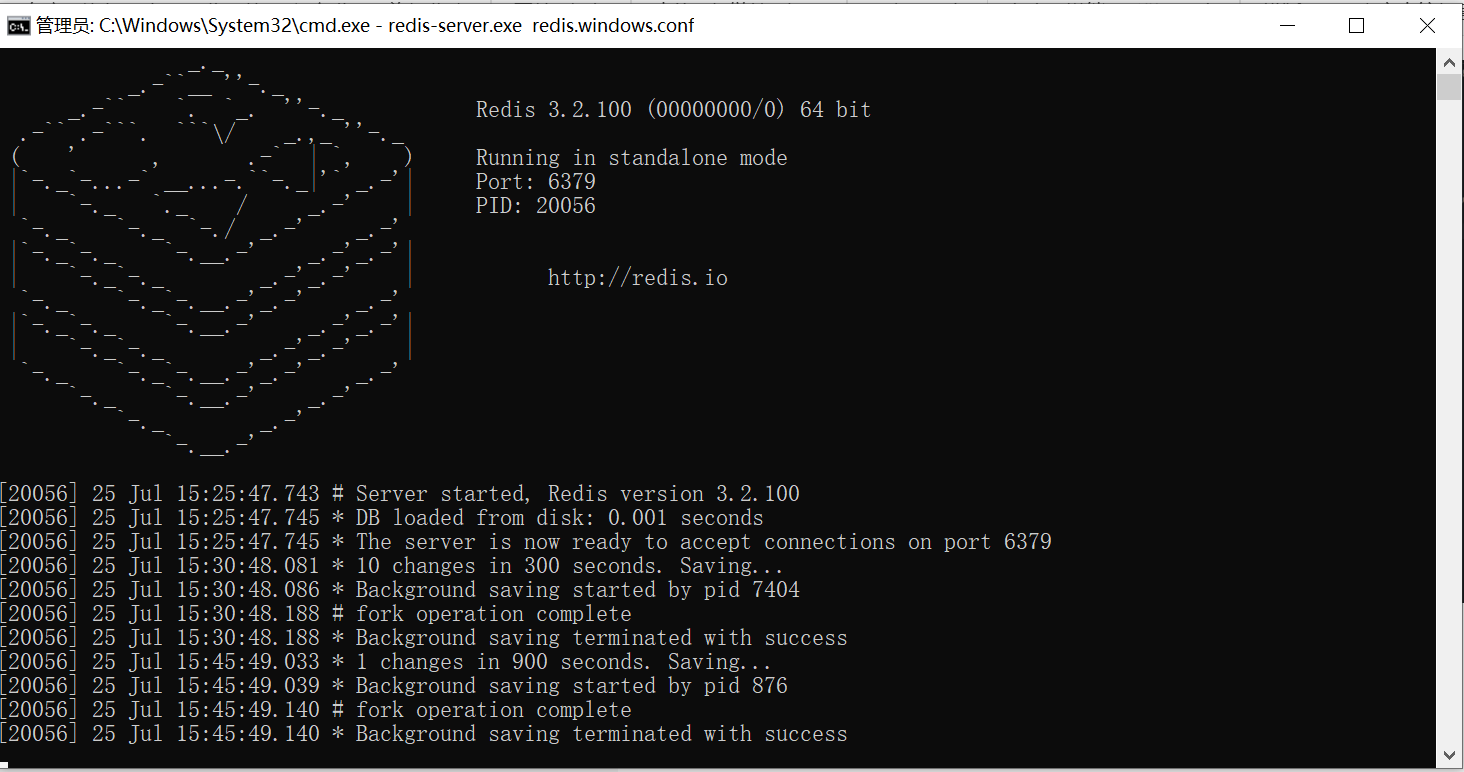
Task: Click the 'Background saving started by pid 876' line
Action: click(x=394, y=686)
